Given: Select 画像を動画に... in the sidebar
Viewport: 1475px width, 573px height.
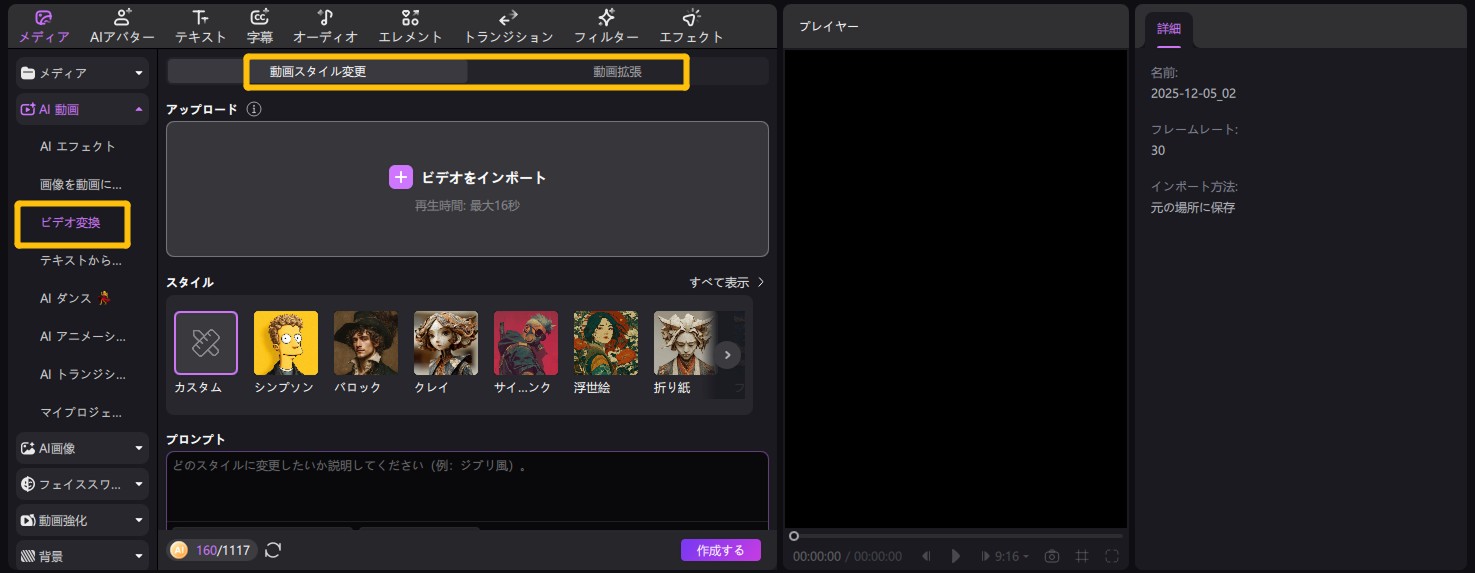Looking at the screenshot, I should coord(80,185).
